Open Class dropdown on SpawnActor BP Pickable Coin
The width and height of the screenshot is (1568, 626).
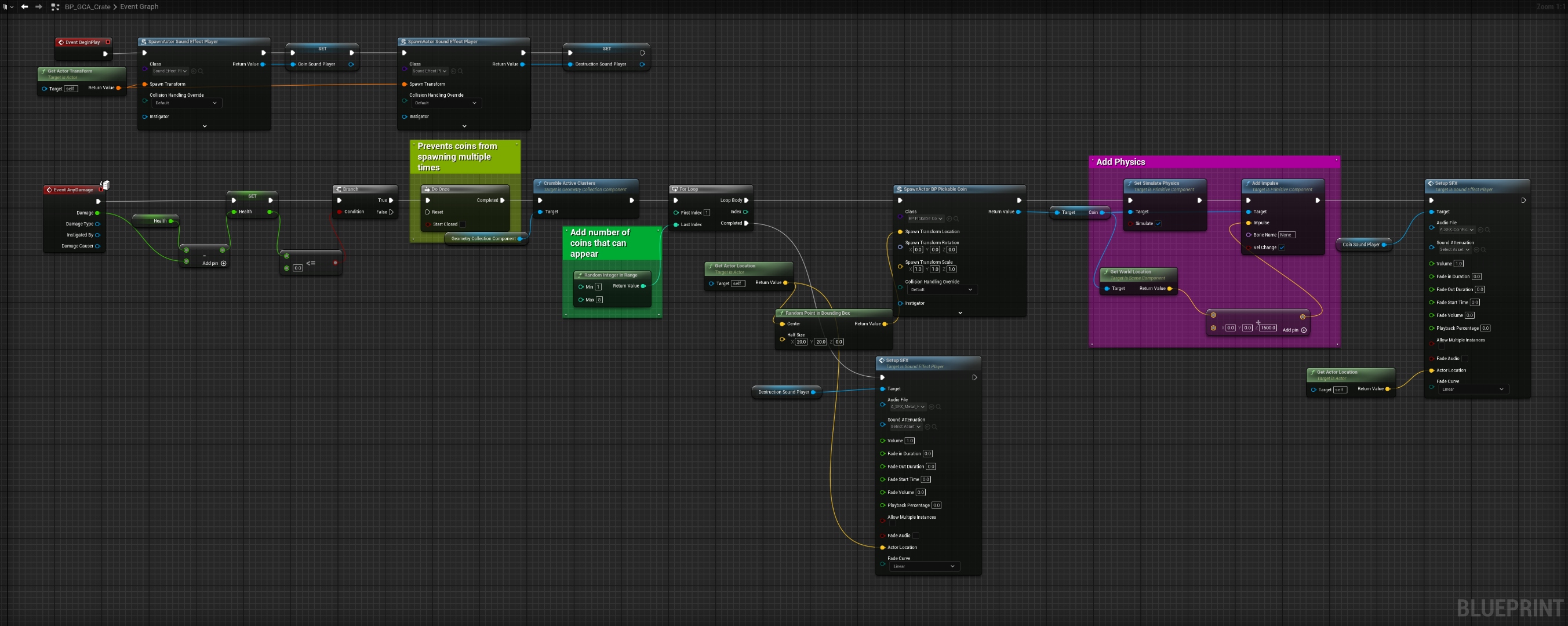click(x=925, y=219)
